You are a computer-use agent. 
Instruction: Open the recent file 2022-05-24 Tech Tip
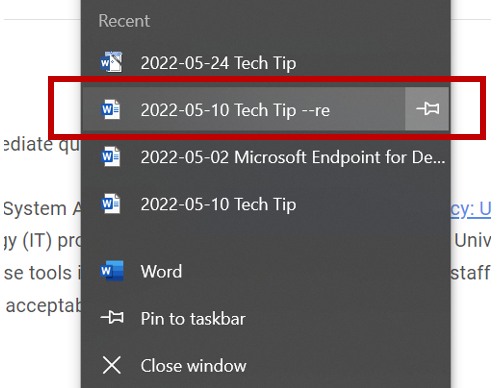point(266,63)
